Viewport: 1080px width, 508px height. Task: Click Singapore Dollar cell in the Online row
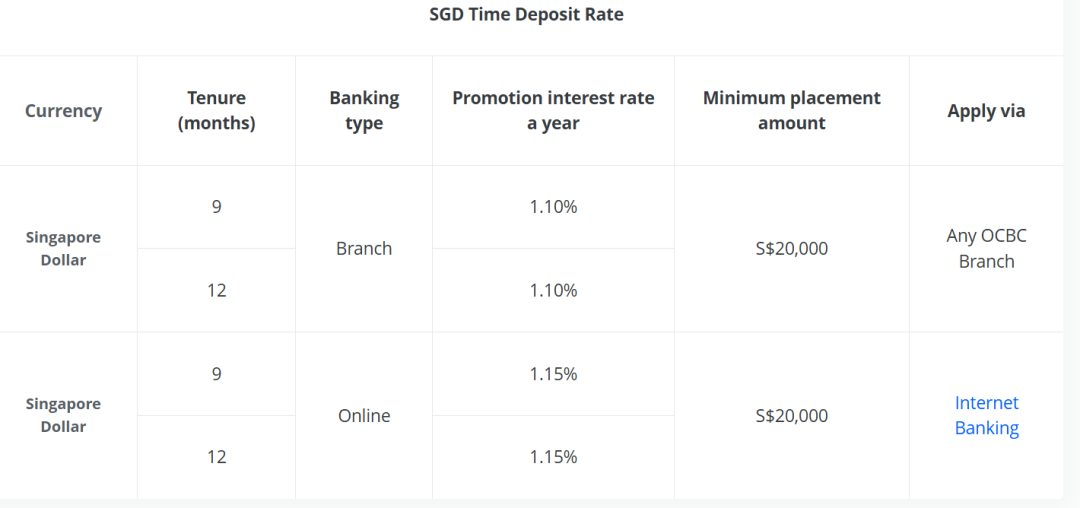coord(63,415)
